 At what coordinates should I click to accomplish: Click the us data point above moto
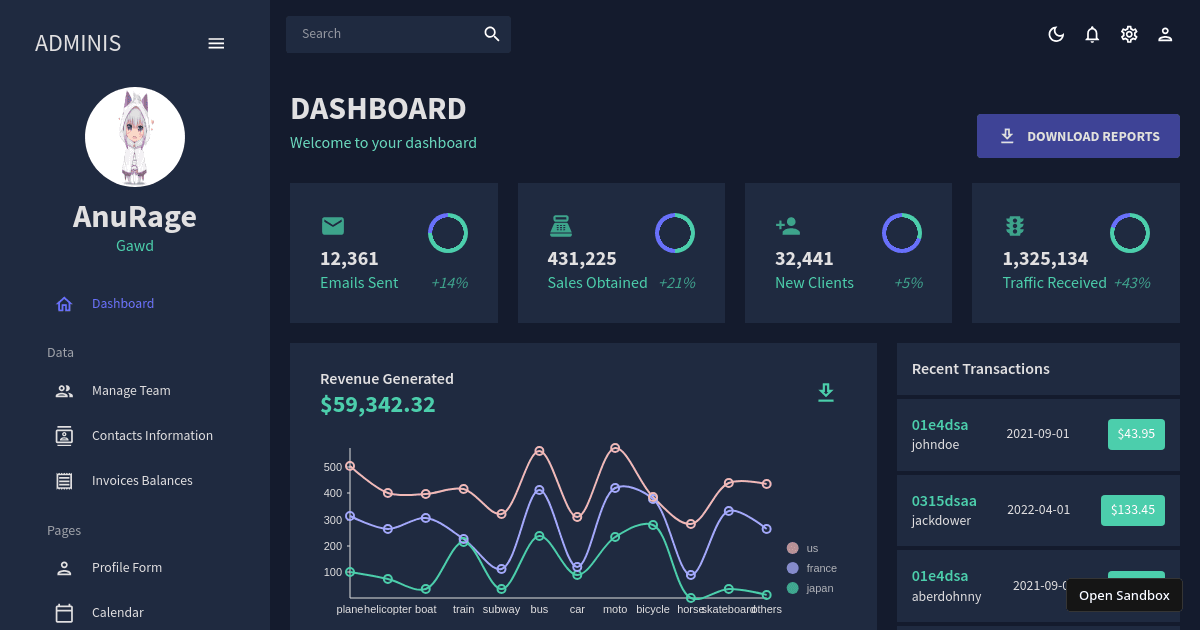615,448
